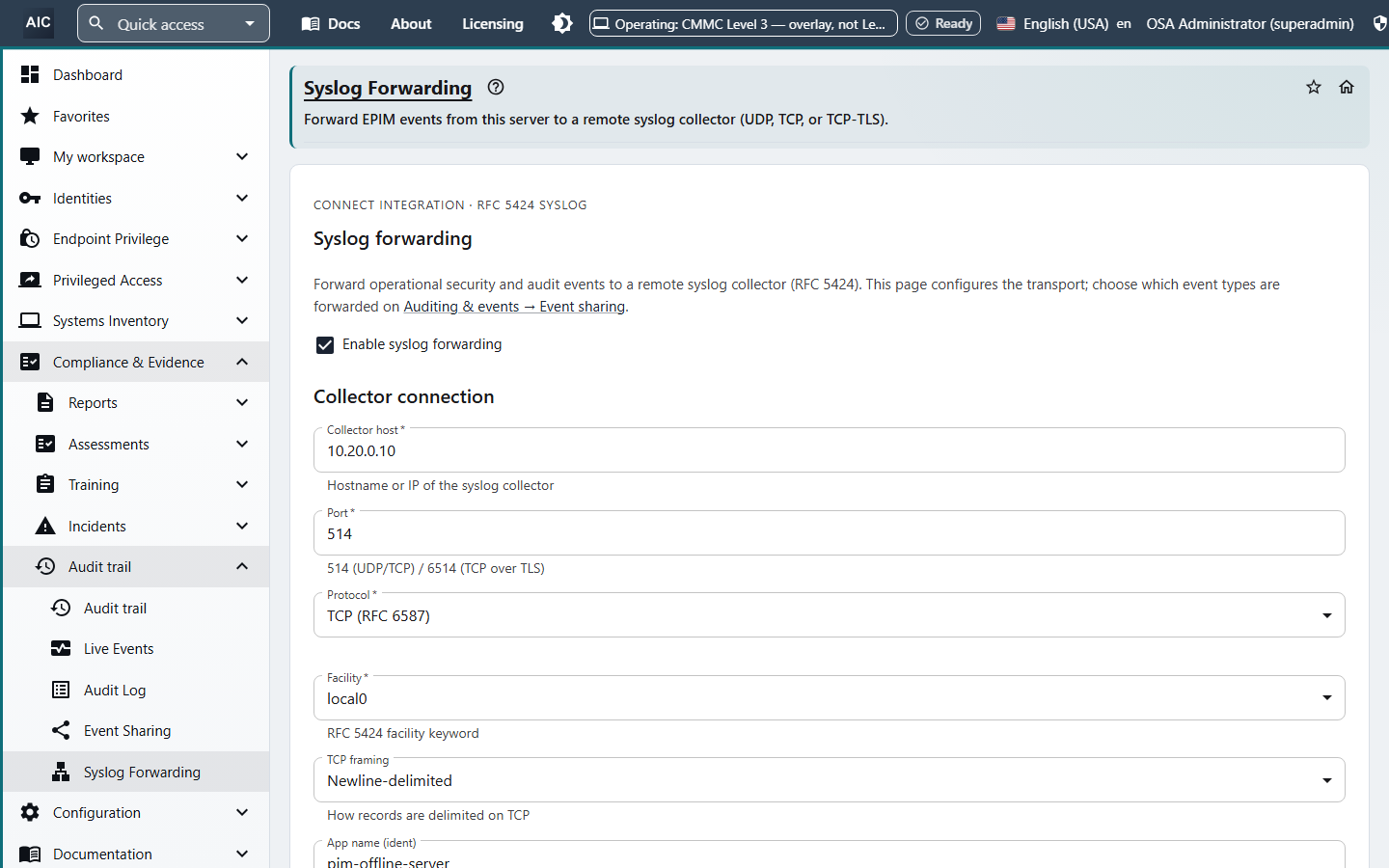This screenshot has width=1389, height=868.
Task: Expand My workspace section
Action: click(x=242, y=156)
